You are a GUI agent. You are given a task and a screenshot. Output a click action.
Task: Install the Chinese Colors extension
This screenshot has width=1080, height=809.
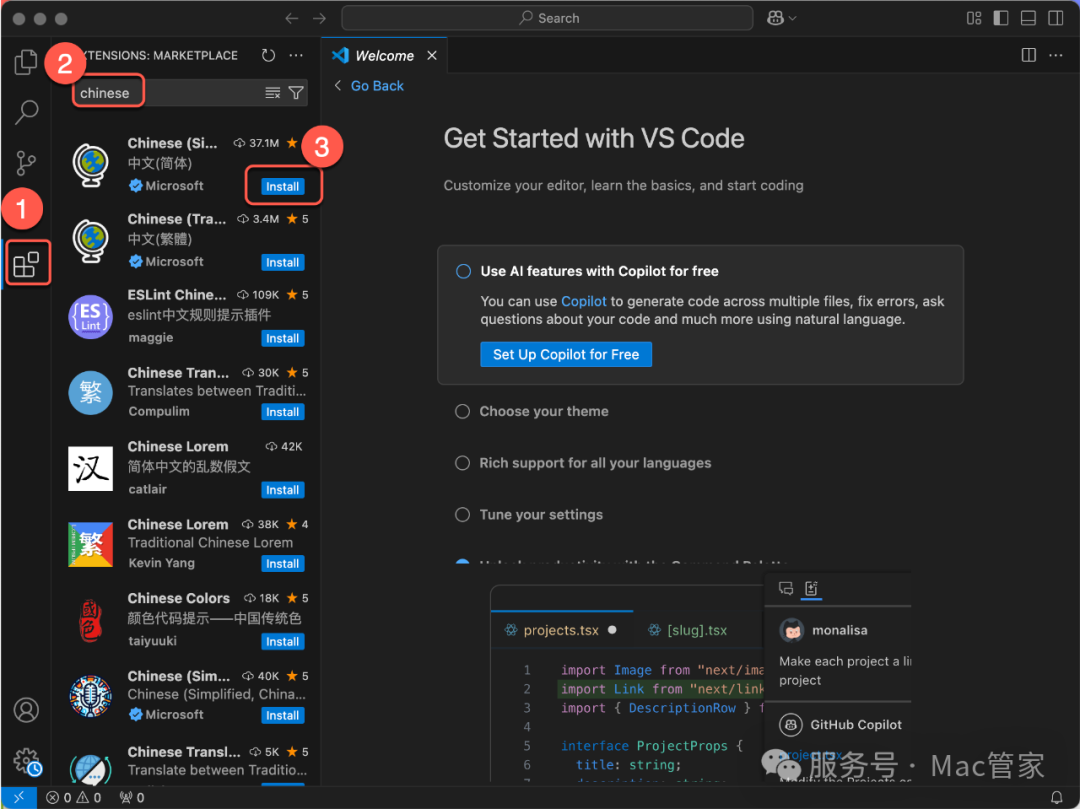pos(282,641)
